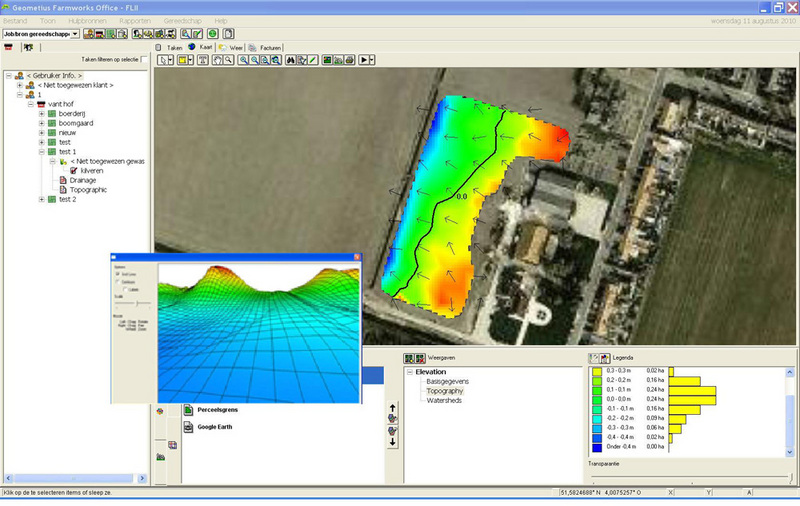Screen dimensions: 800x506
Task: Open the Drainage item in tree
Action: click(83, 180)
